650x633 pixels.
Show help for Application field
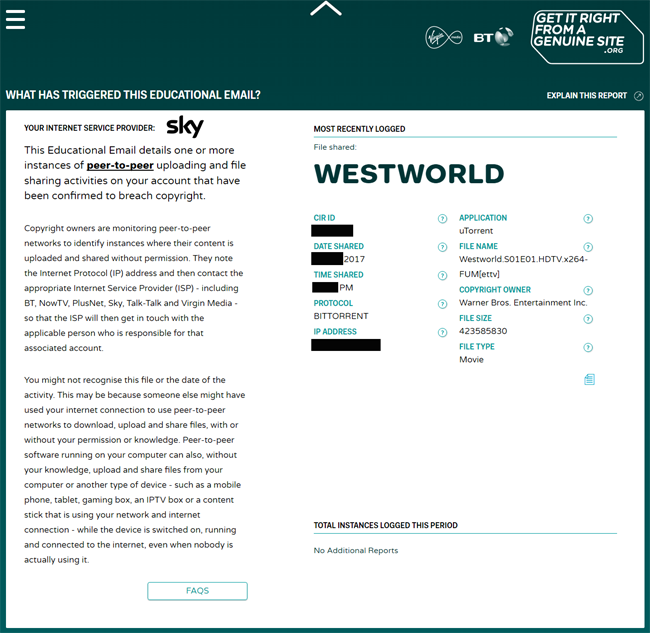coord(588,218)
